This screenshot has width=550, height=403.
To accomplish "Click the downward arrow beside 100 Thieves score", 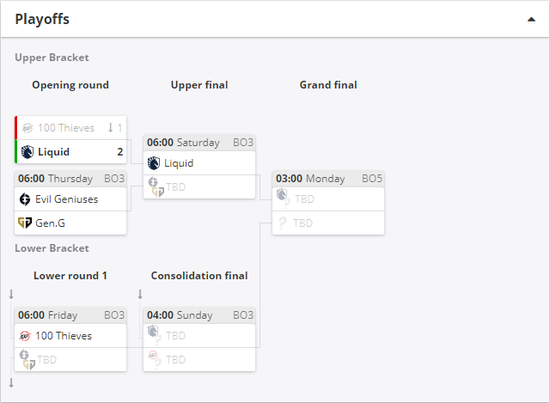I will (110, 128).
